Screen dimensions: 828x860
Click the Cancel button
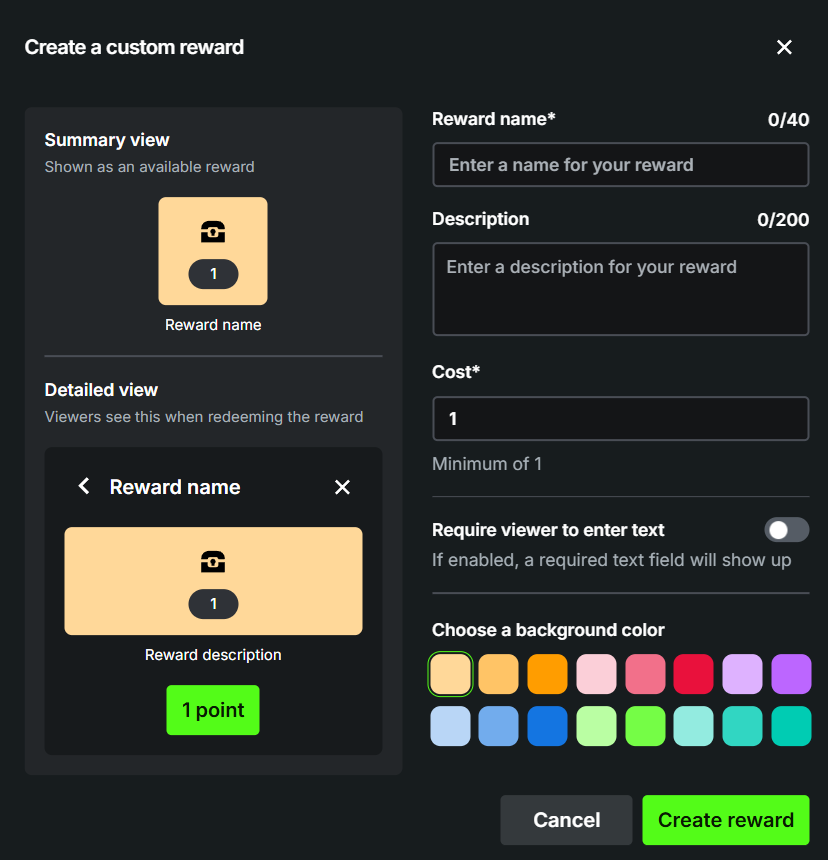point(566,820)
